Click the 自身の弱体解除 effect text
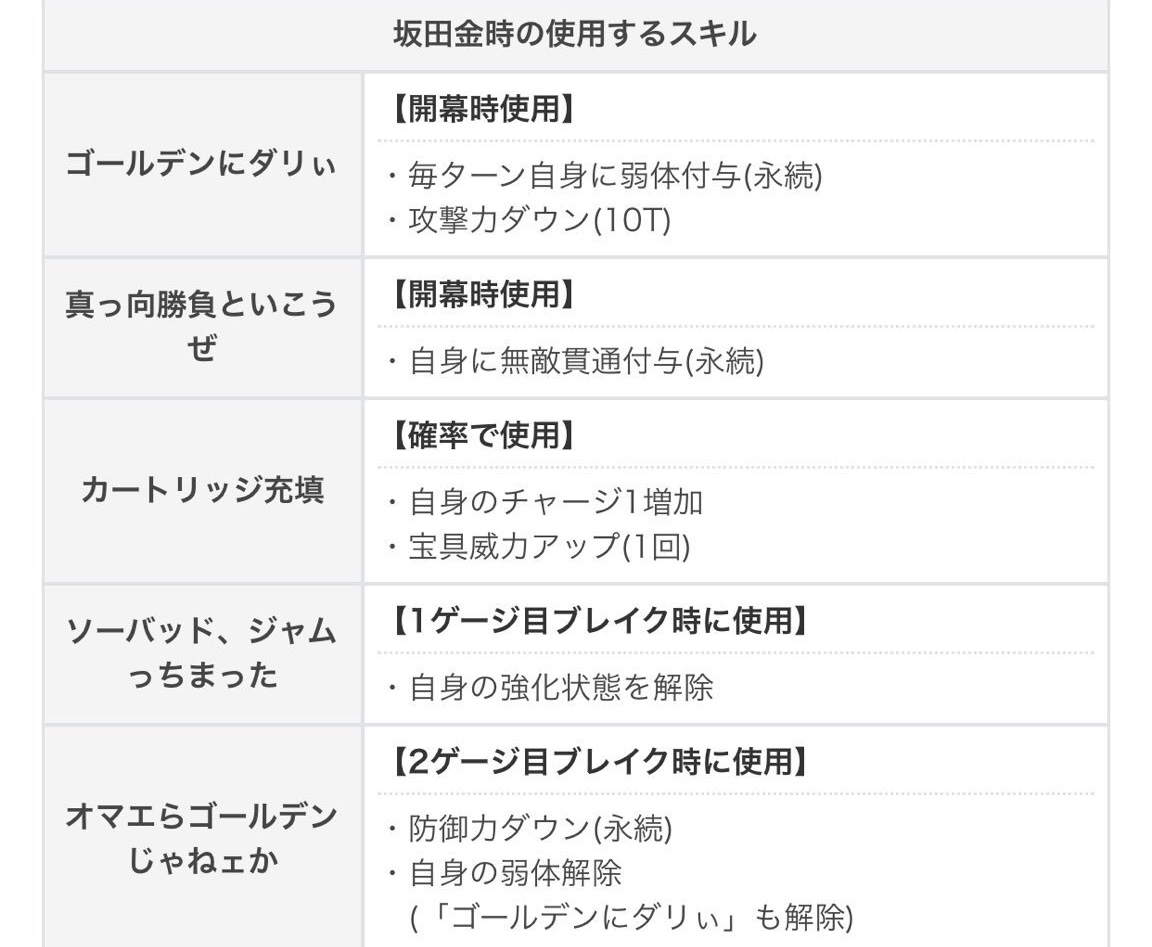Viewport: 1152px width, 947px height. click(505, 872)
